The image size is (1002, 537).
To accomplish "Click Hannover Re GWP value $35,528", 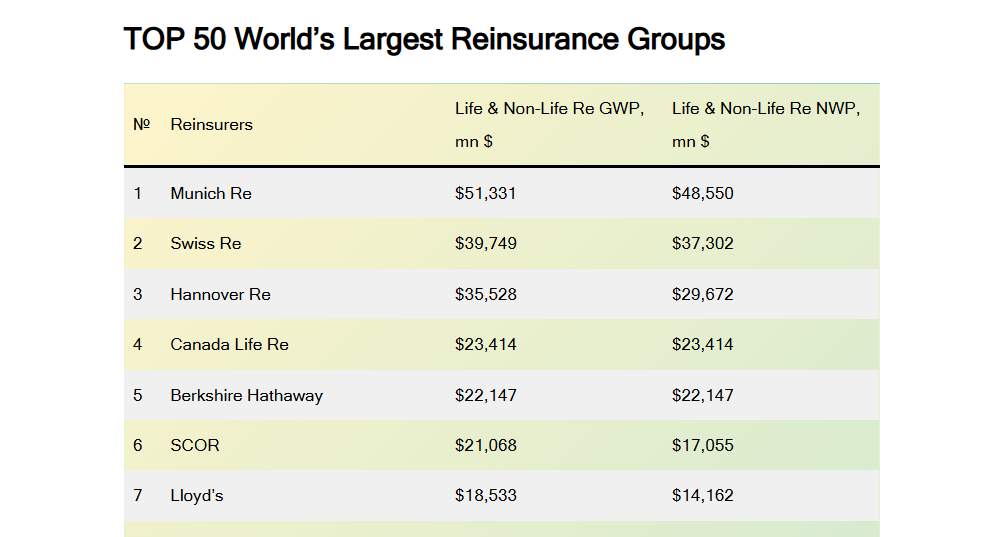I will coord(485,294).
